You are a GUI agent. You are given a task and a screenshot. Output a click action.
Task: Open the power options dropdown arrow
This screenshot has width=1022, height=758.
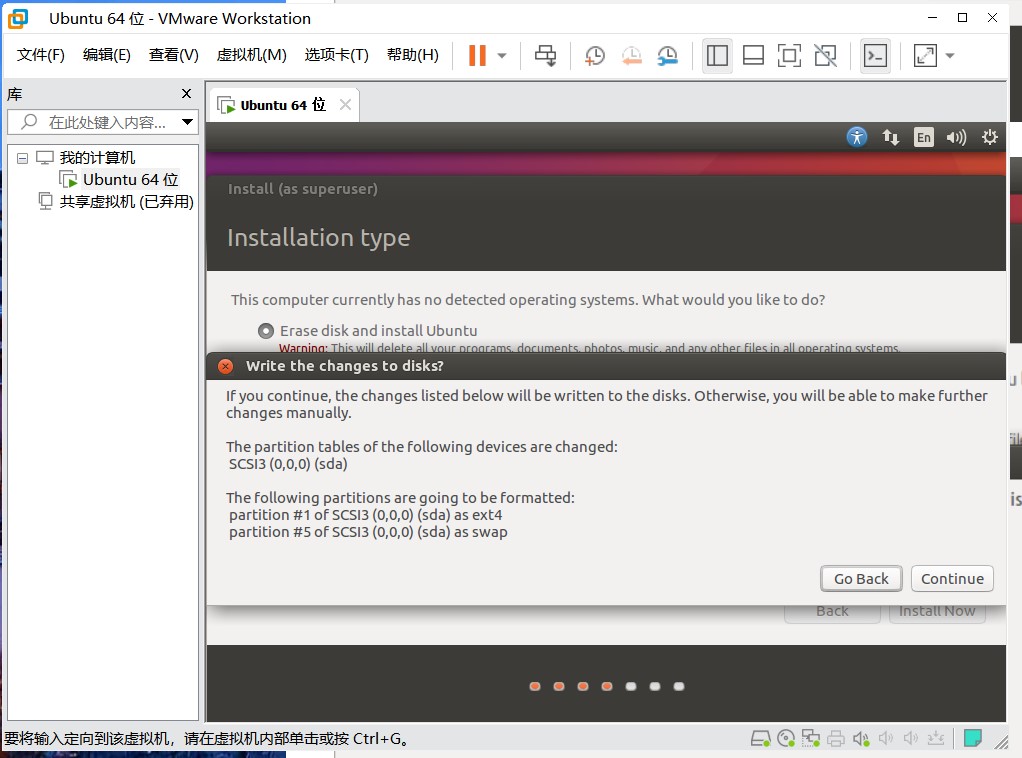502,56
